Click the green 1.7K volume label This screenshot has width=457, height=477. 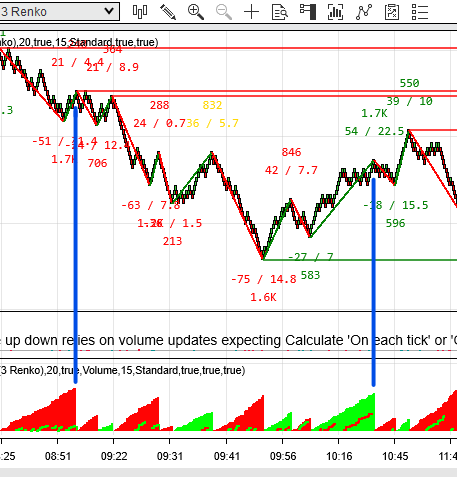(x=374, y=114)
